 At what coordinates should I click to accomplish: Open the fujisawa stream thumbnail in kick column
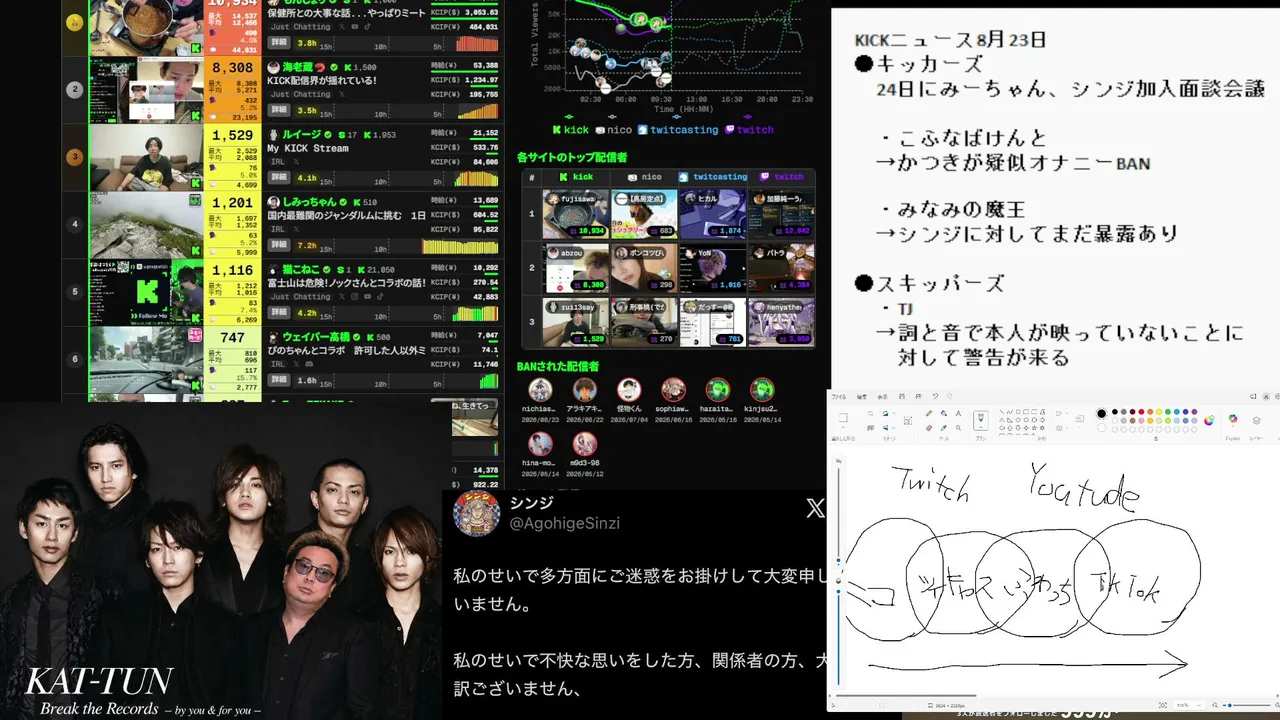[576, 214]
